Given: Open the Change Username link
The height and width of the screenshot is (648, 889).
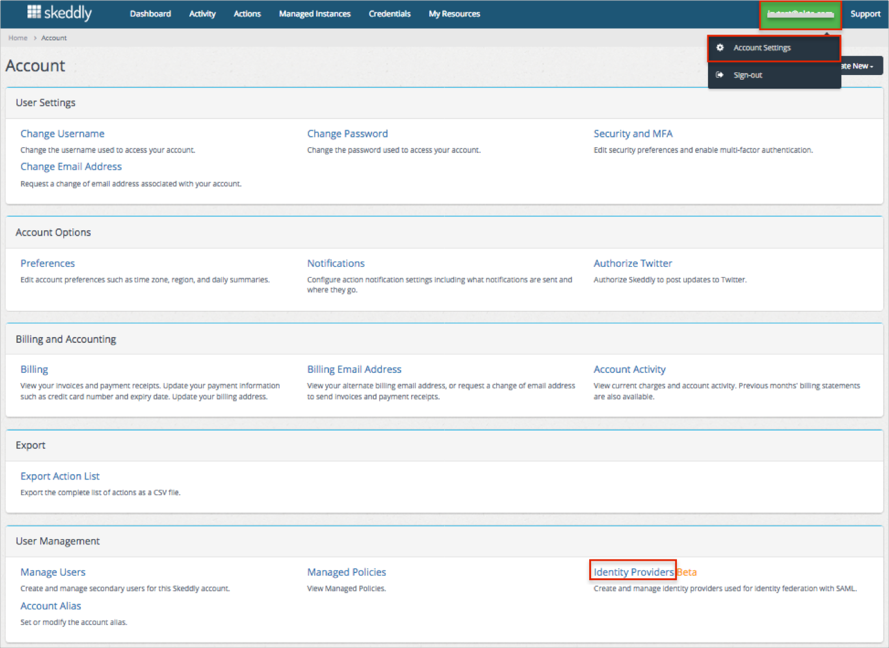Looking at the screenshot, I should 62,134.
